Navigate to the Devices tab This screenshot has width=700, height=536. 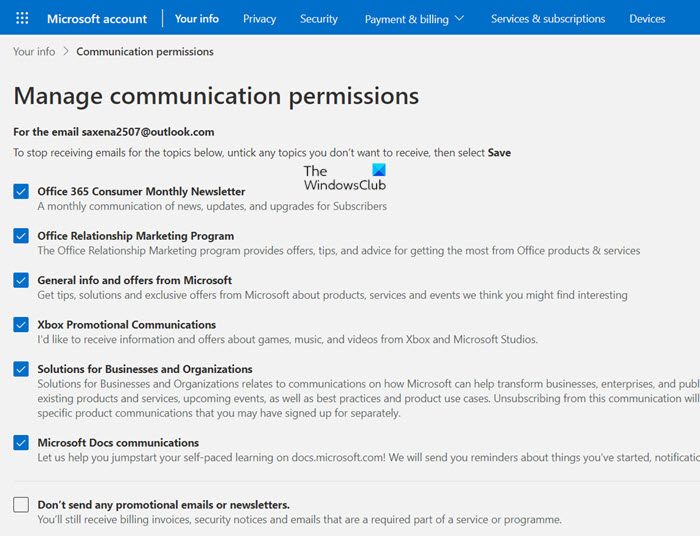click(647, 18)
